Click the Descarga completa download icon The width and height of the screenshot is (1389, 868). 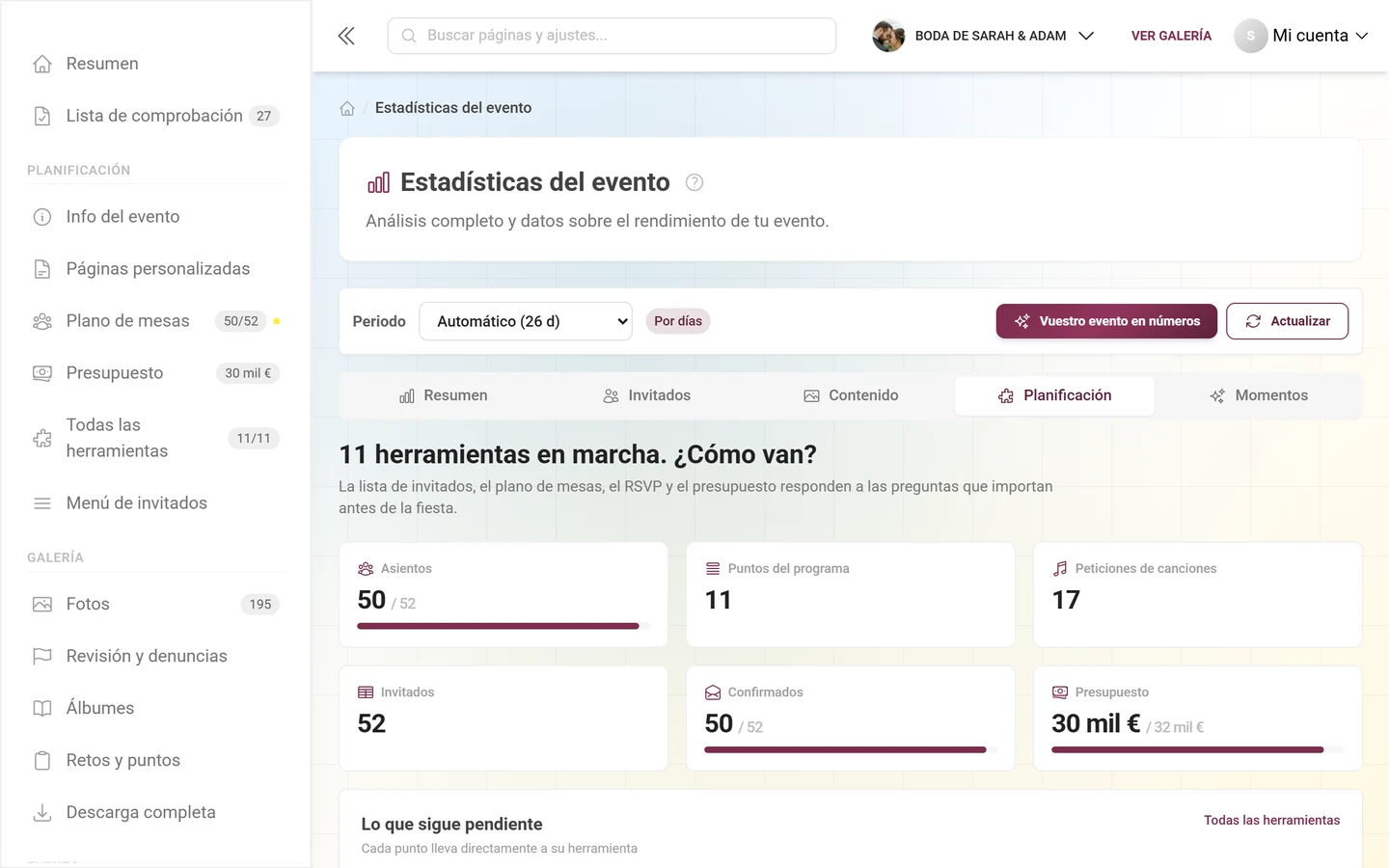[x=42, y=812]
